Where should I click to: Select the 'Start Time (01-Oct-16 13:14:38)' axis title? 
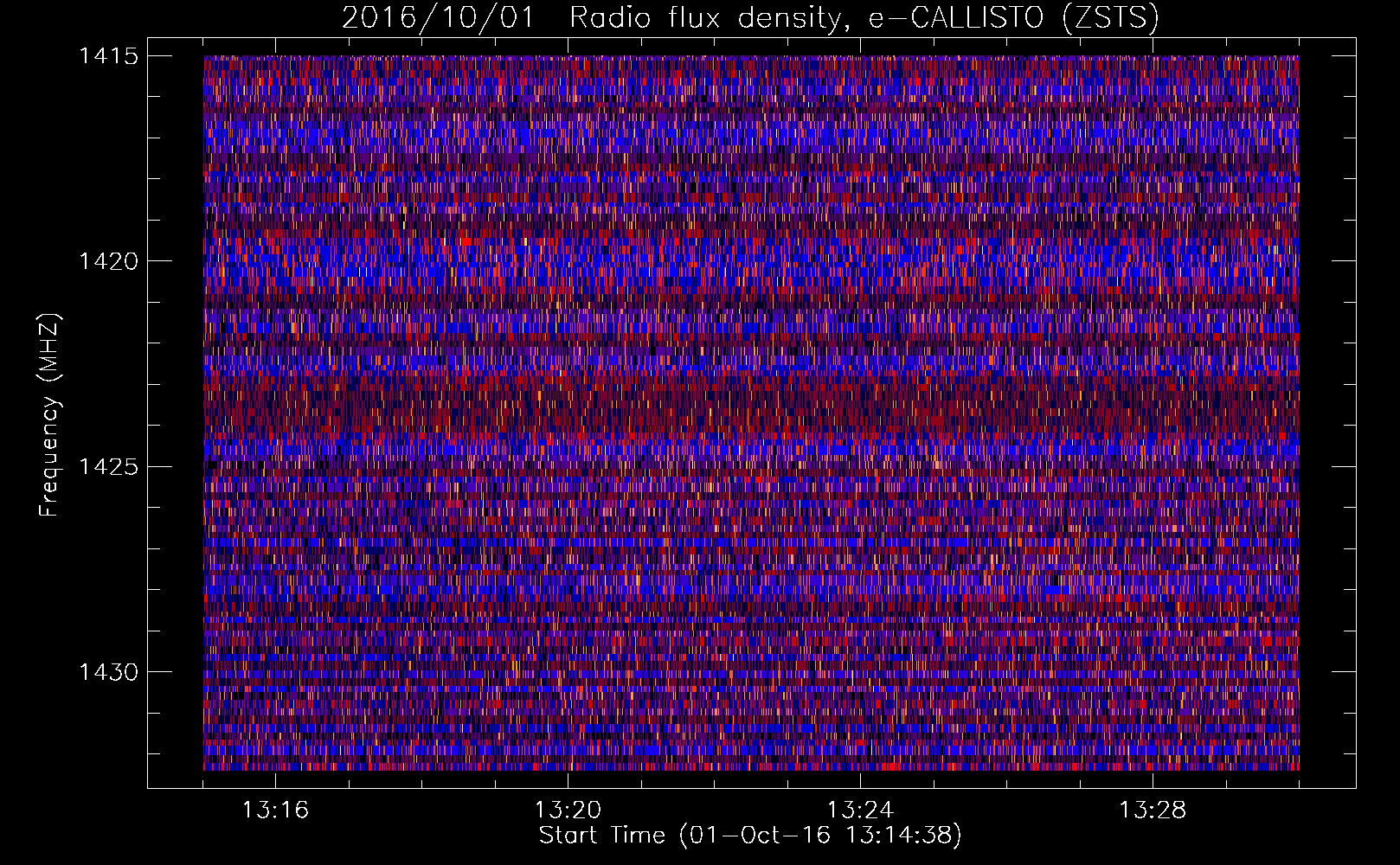[x=750, y=836]
